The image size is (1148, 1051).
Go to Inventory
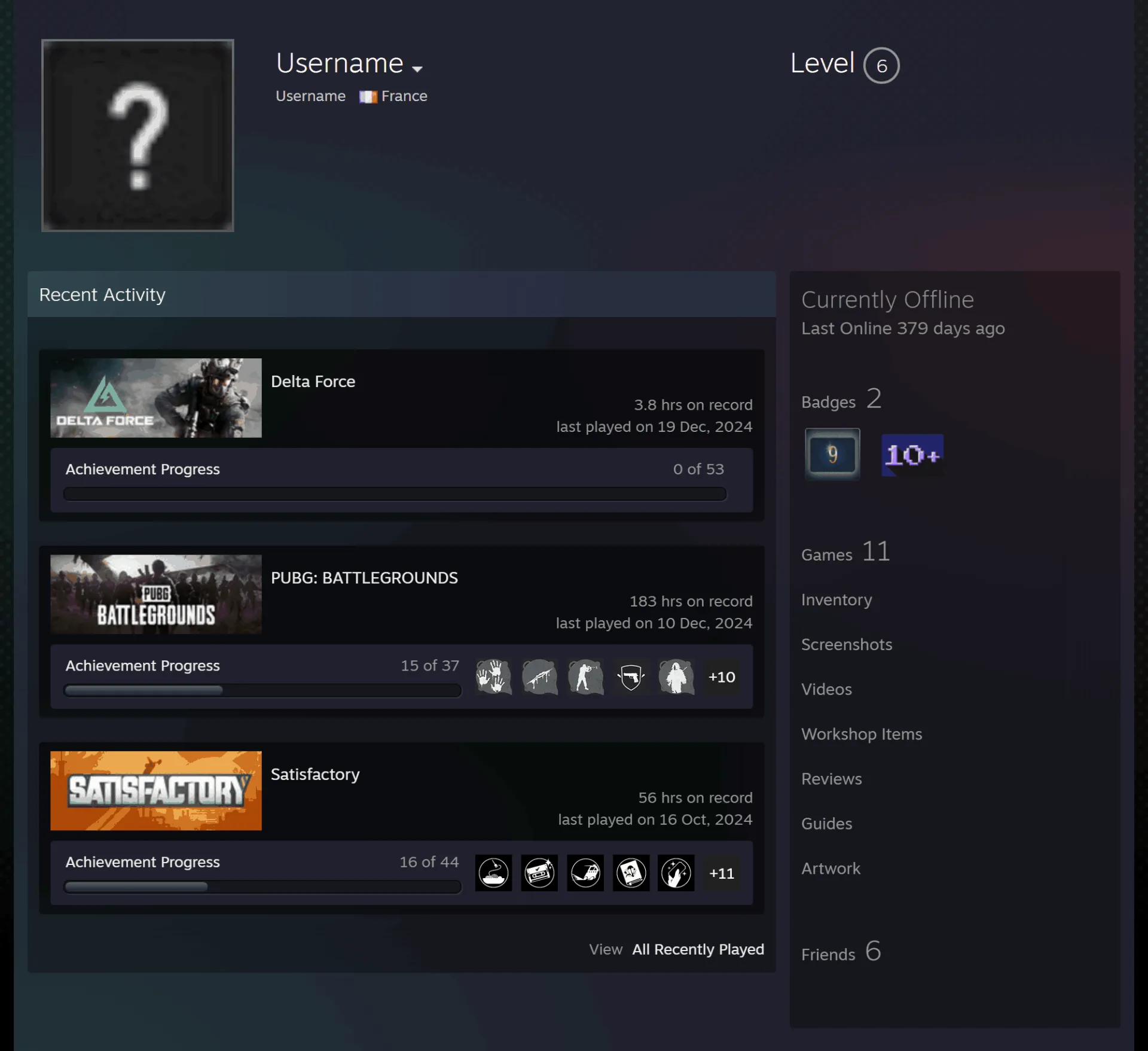point(836,599)
